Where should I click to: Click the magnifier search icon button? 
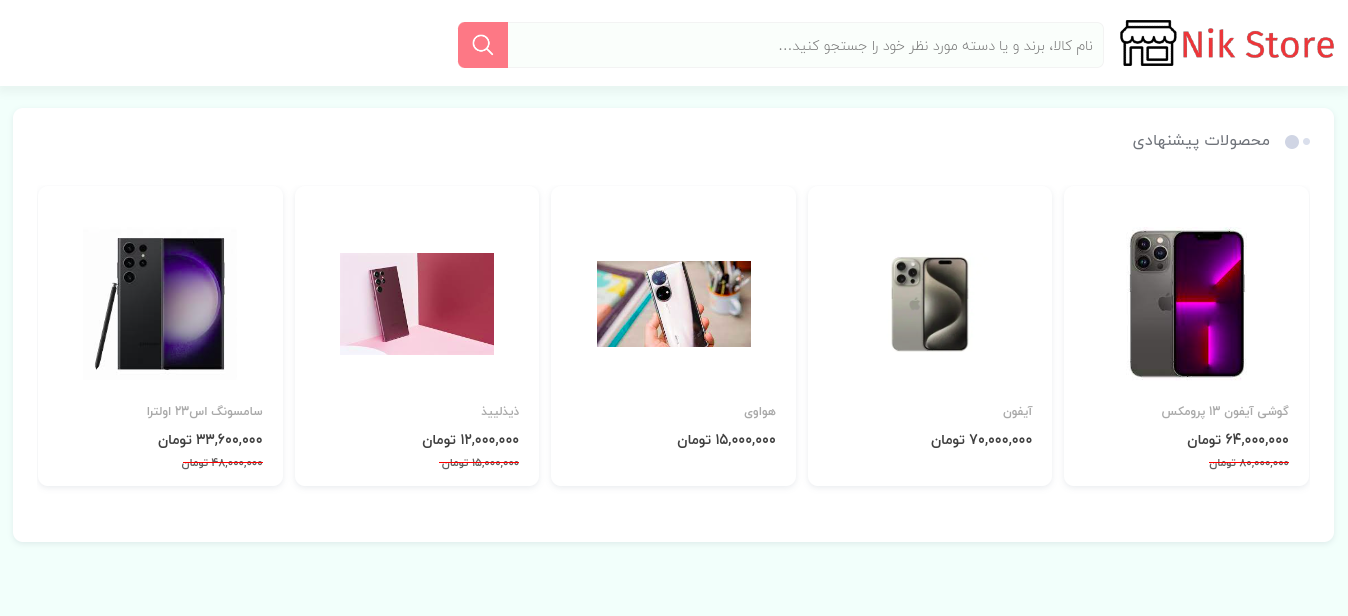[x=483, y=45]
